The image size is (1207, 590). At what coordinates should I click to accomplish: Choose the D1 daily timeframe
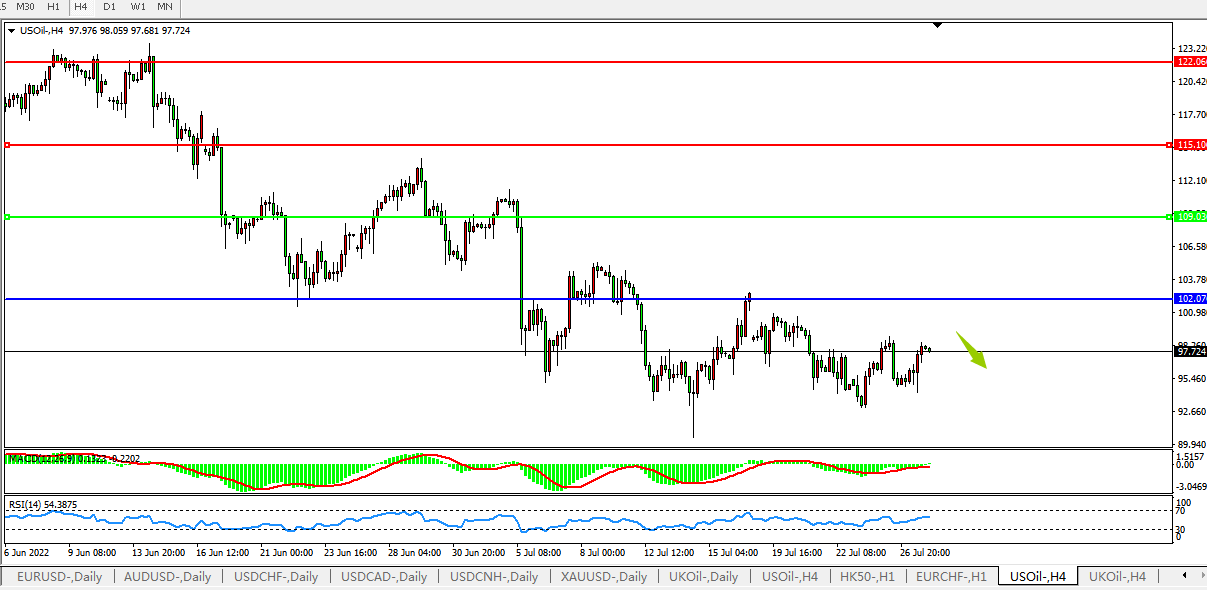(109, 6)
